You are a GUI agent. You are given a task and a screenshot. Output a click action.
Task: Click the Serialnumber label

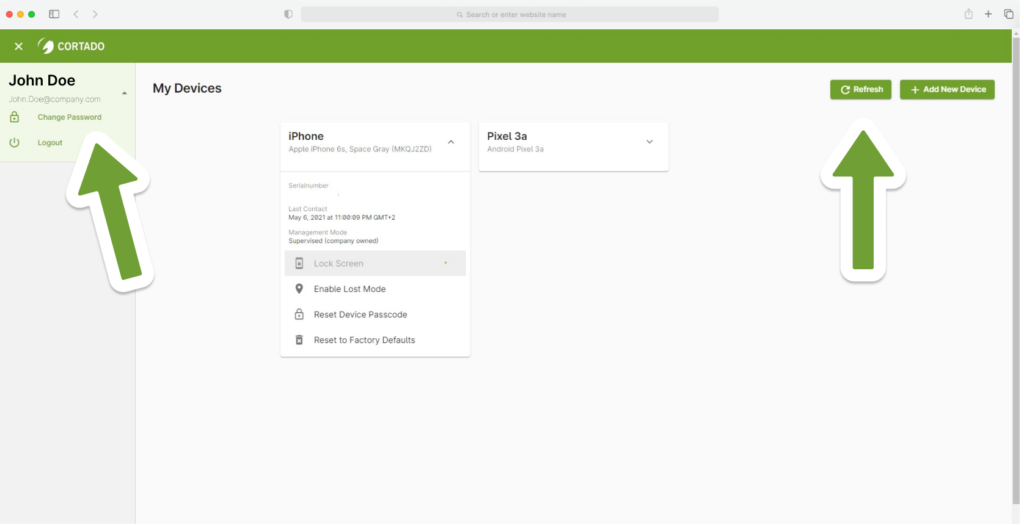pyautogui.click(x=308, y=185)
